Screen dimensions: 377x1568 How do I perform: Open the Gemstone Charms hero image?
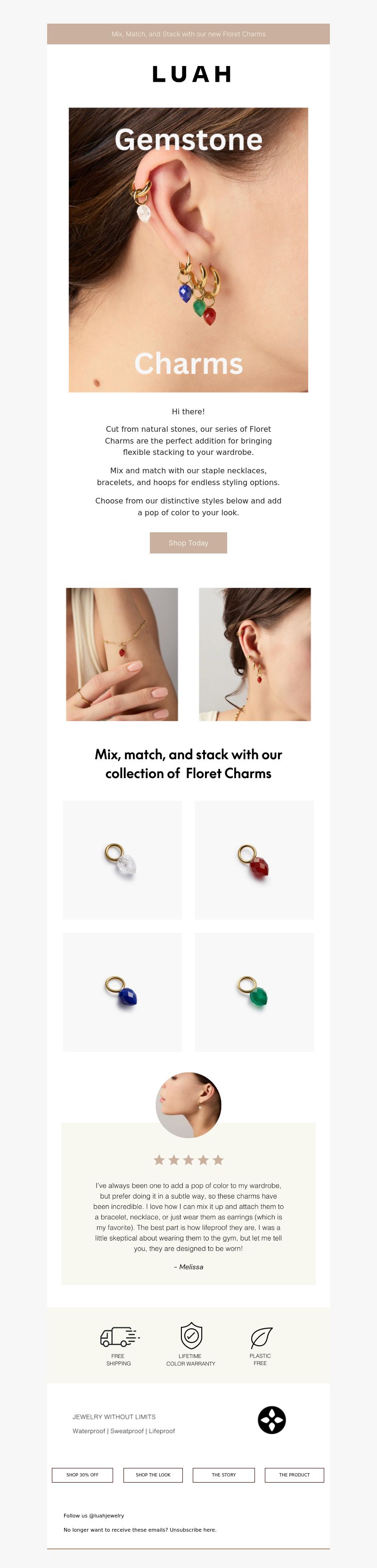(x=188, y=250)
